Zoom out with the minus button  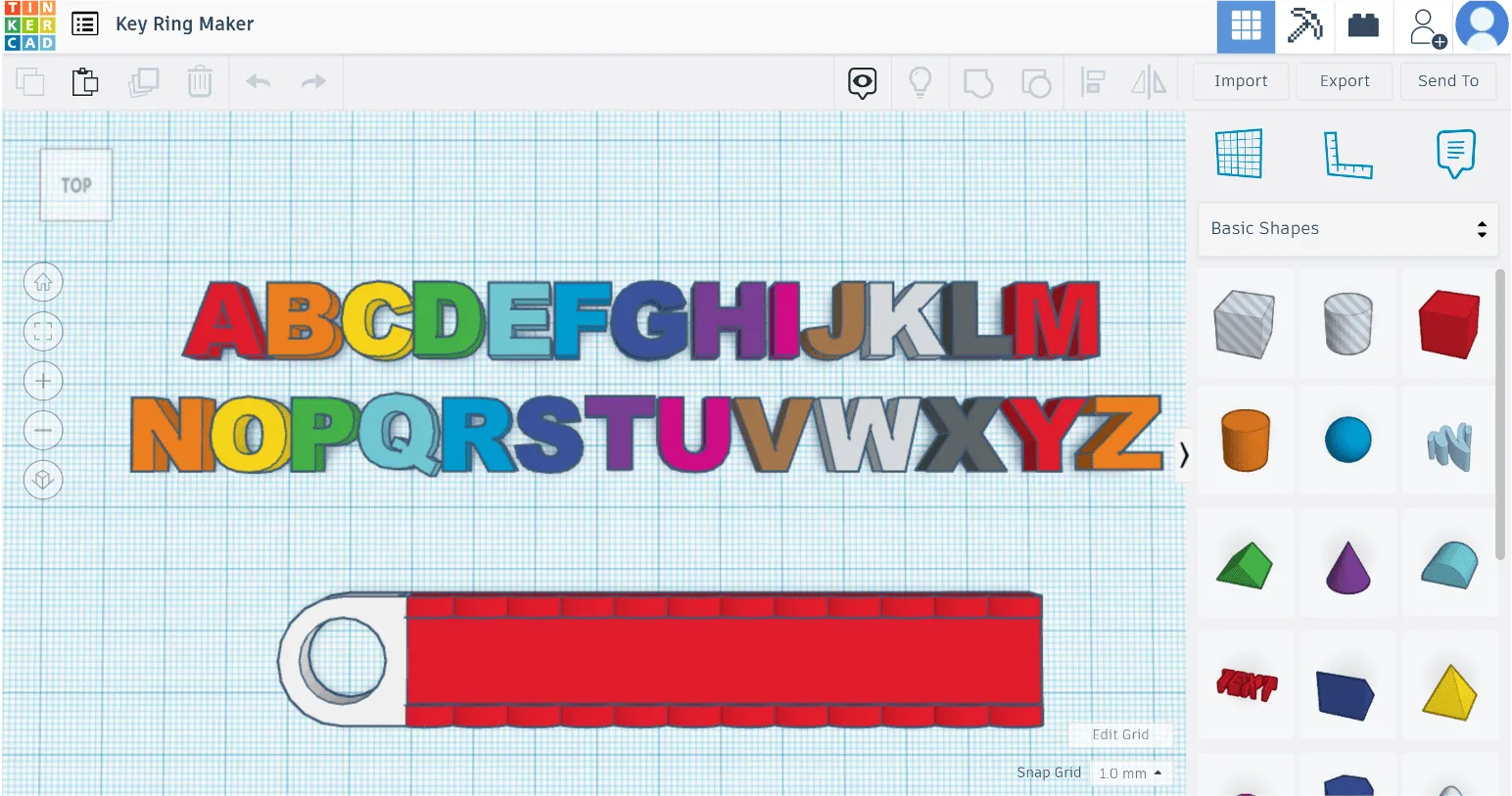pos(43,431)
